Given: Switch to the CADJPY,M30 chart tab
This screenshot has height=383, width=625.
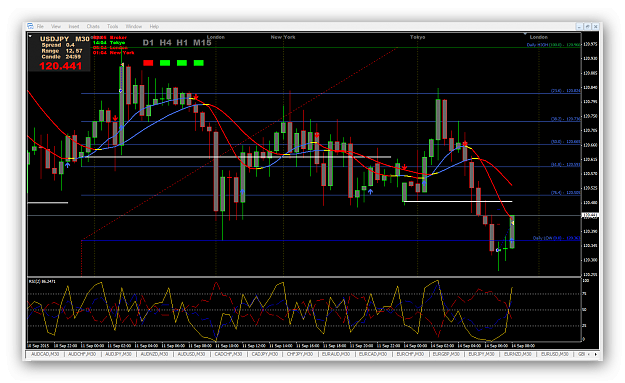Looking at the screenshot, I should pyautogui.click(x=265, y=354).
